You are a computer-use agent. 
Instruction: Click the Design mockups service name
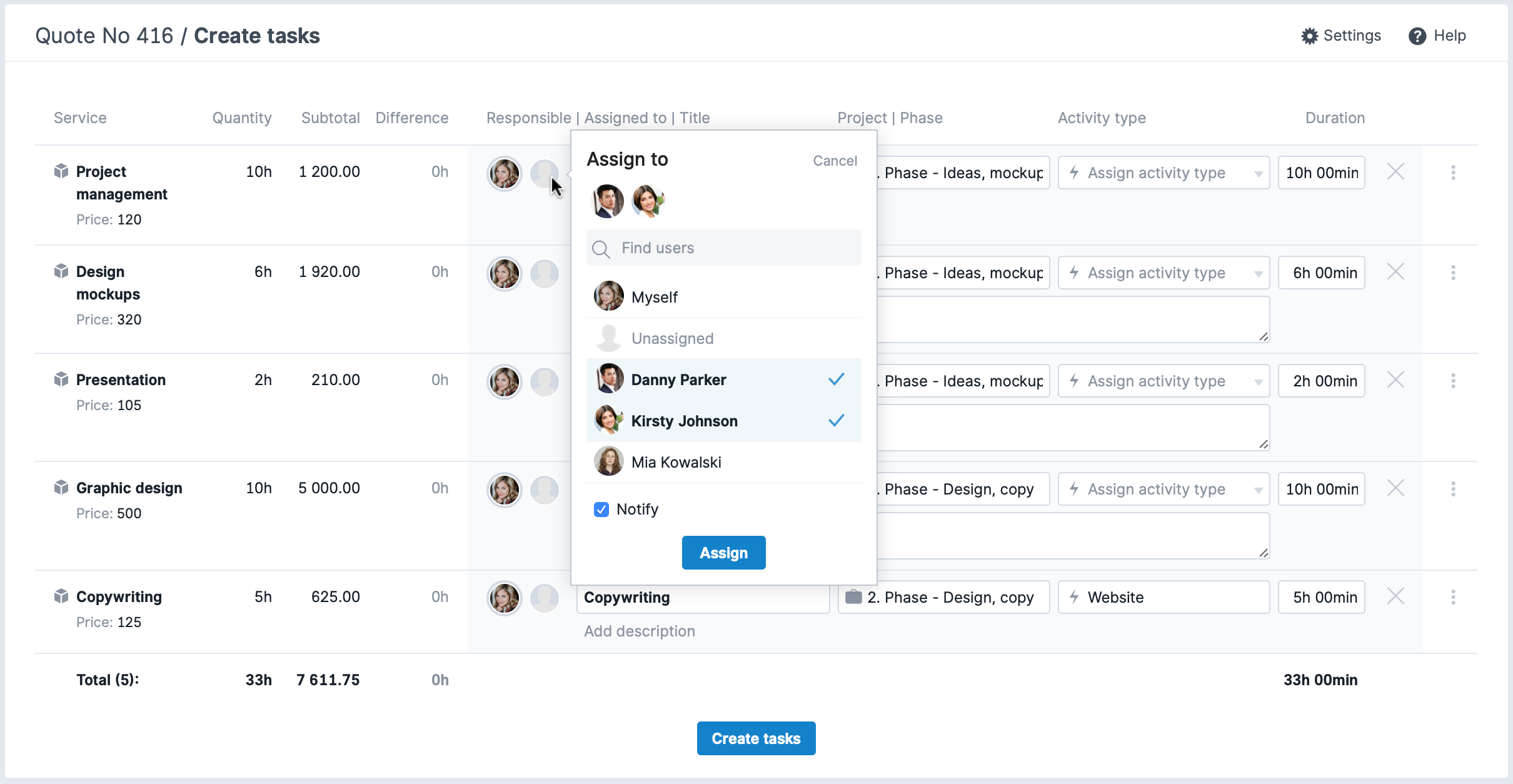(x=108, y=283)
